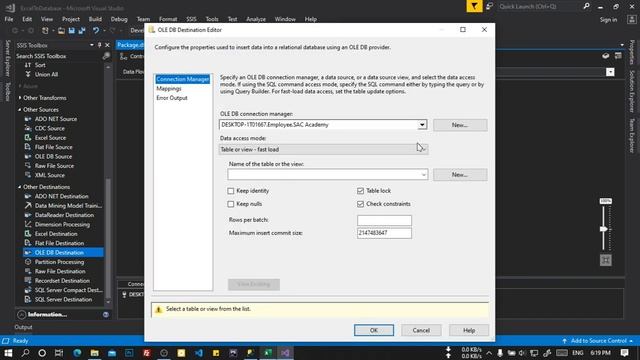
Task: Click the Help button in dialog
Action: (469, 330)
